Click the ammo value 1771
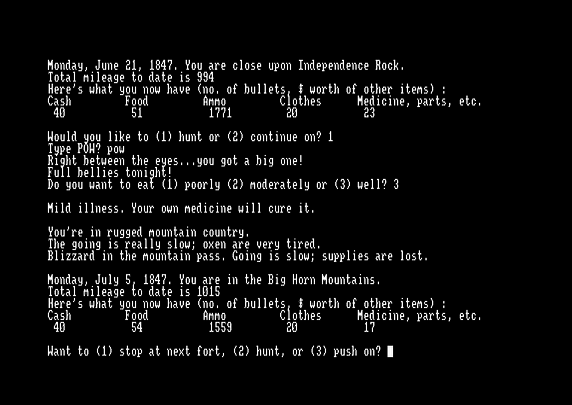 [220, 113]
